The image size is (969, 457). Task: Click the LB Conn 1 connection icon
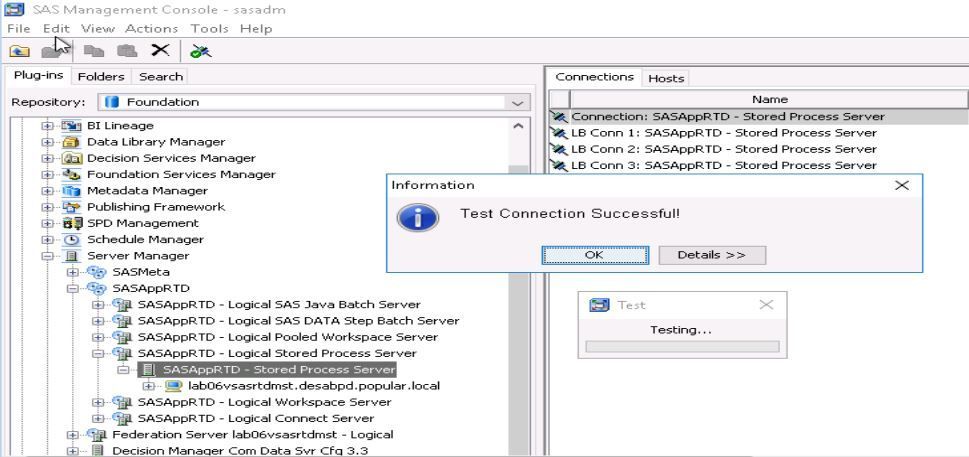pyautogui.click(x=559, y=133)
